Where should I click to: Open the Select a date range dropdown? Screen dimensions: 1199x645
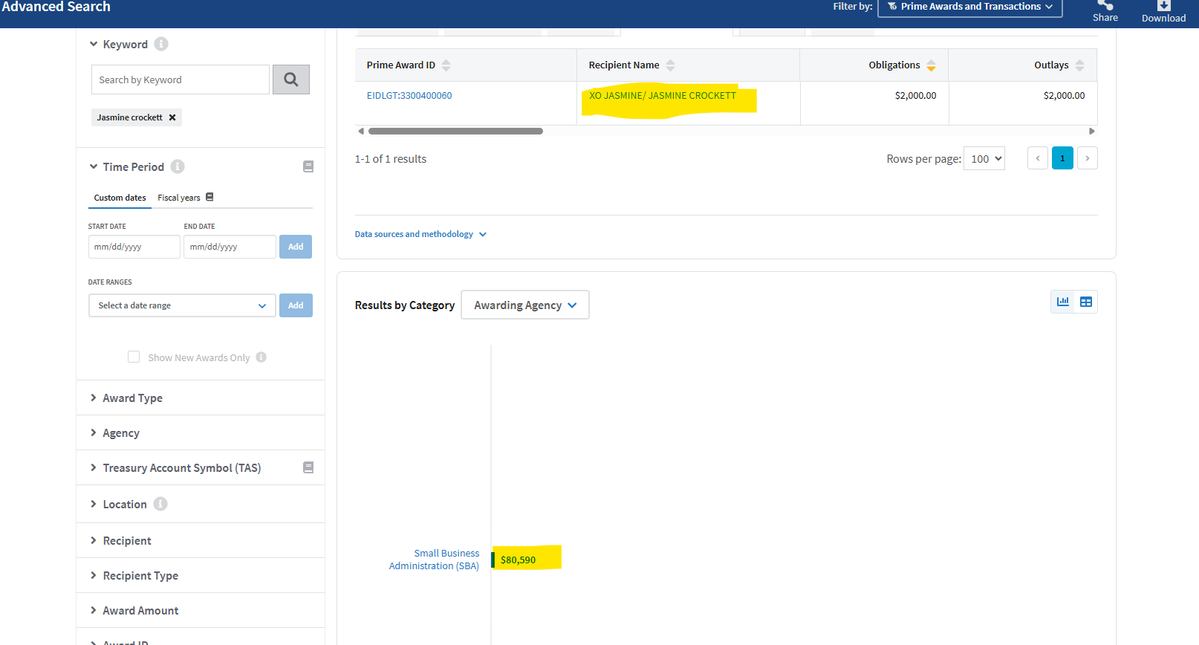tap(182, 306)
